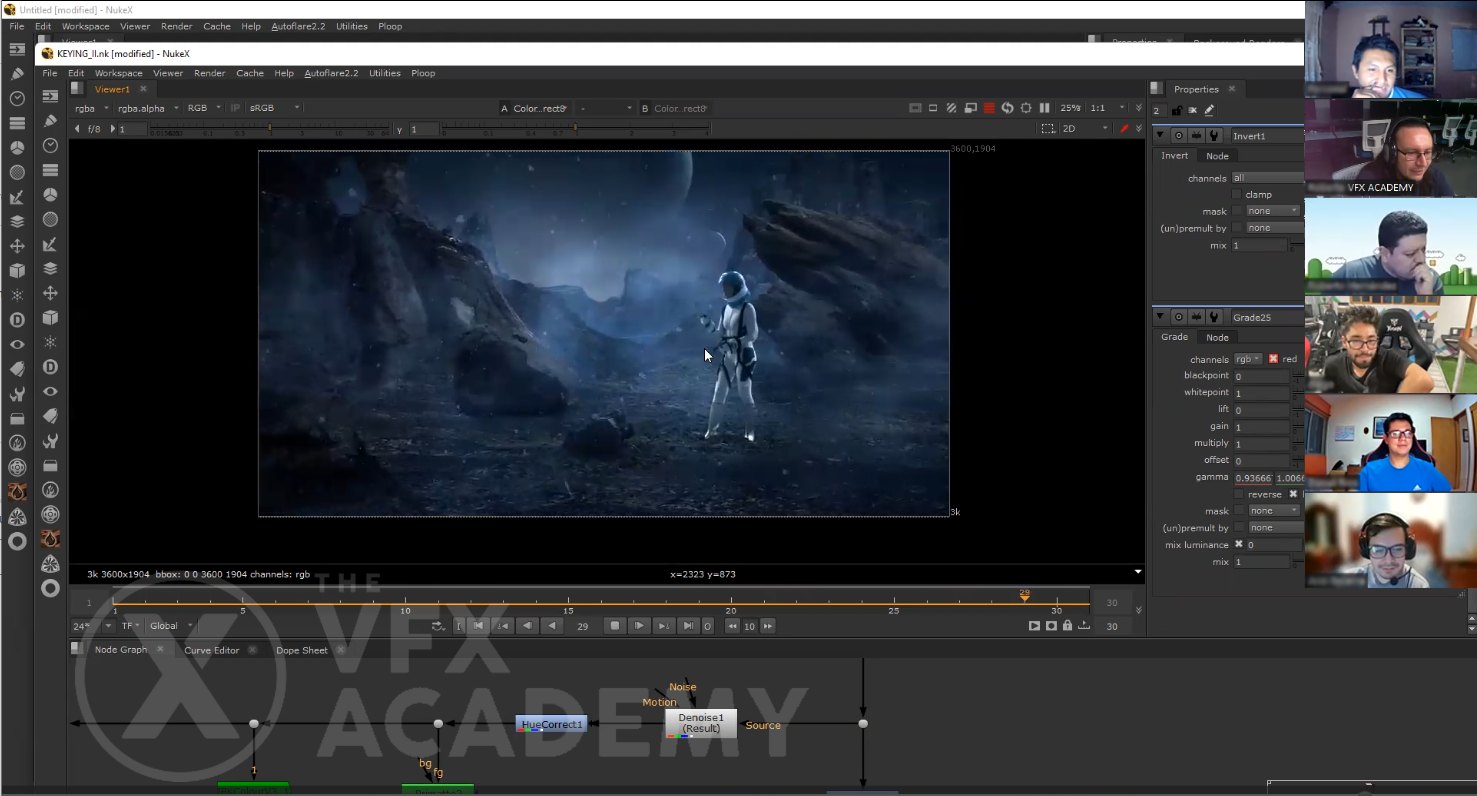1477x796 pixels.
Task: Click the play forward button
Action: [639, 626]
